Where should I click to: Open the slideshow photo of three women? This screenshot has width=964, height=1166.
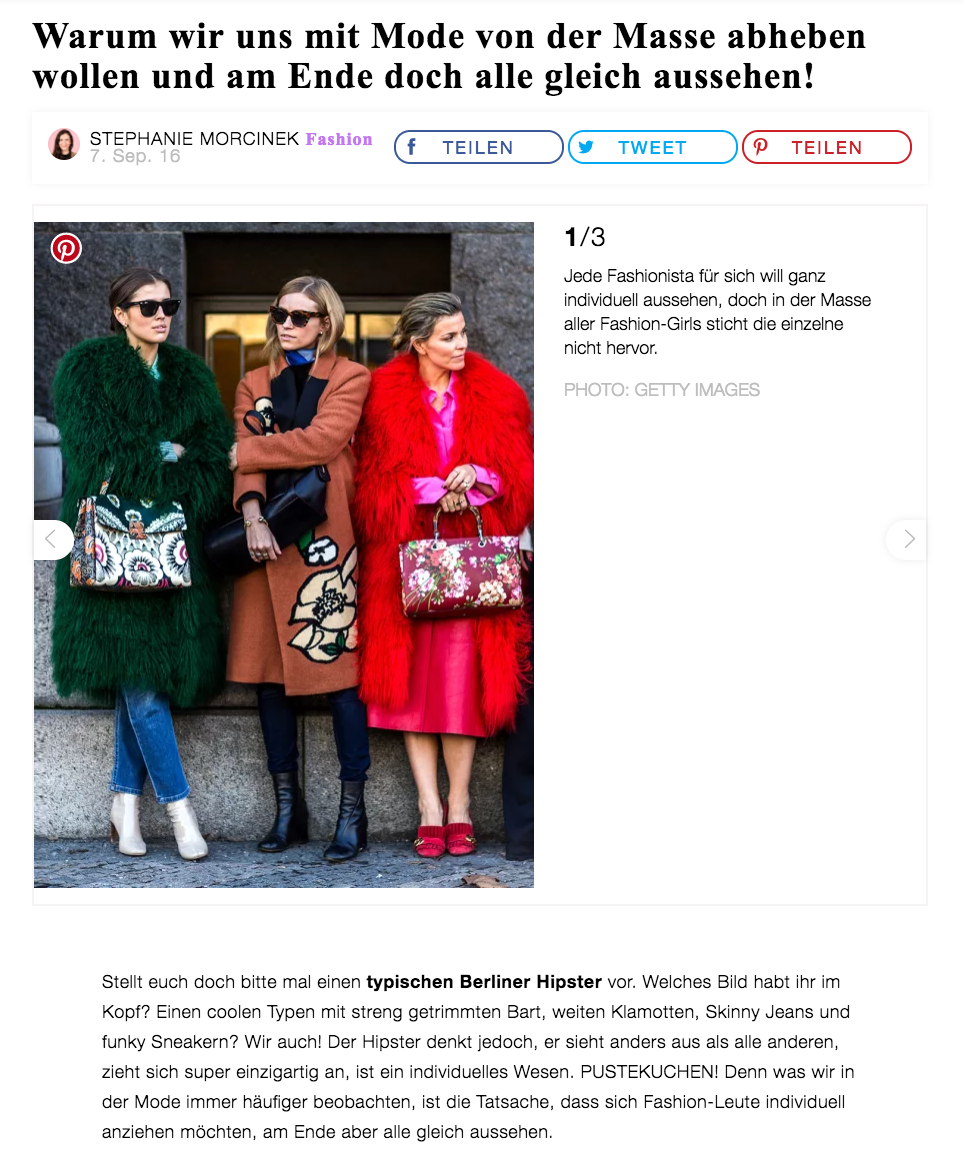(x=283, y=555)
